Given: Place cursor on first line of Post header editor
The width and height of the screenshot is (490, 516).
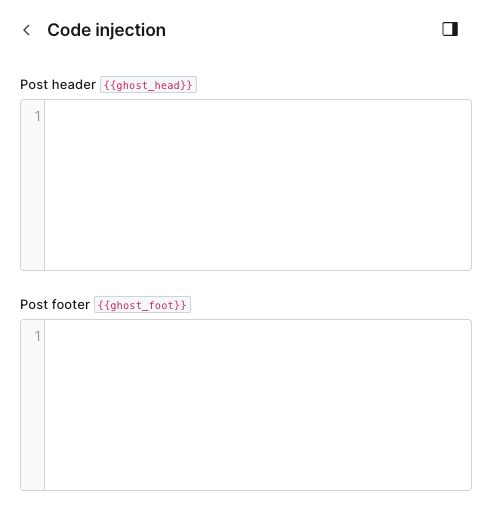Looking at the screenshot, I should click(x=258, y=116).
